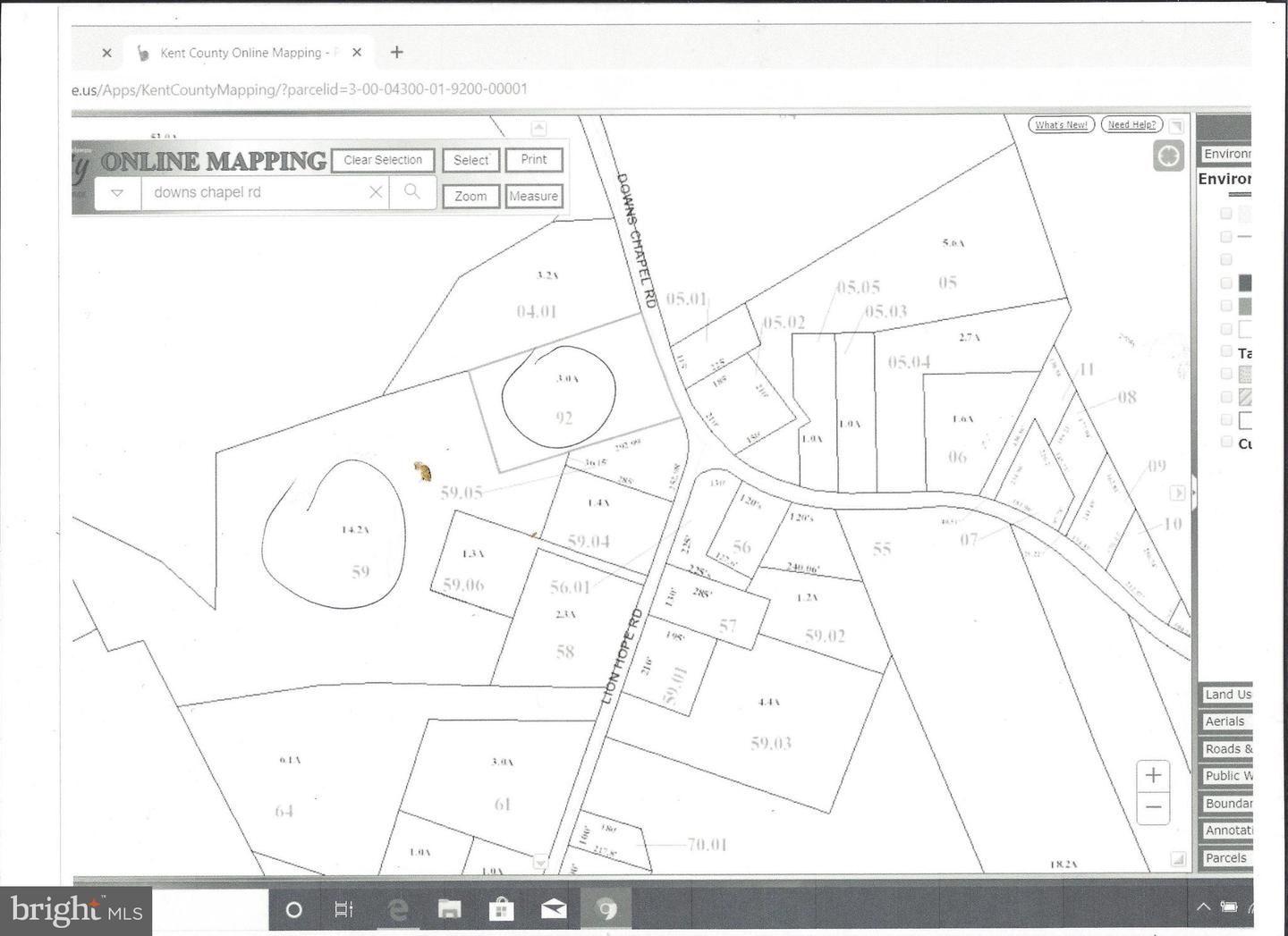
Task: Enable the hatched pattern layer checkbox
Action: click(1226, 397)
